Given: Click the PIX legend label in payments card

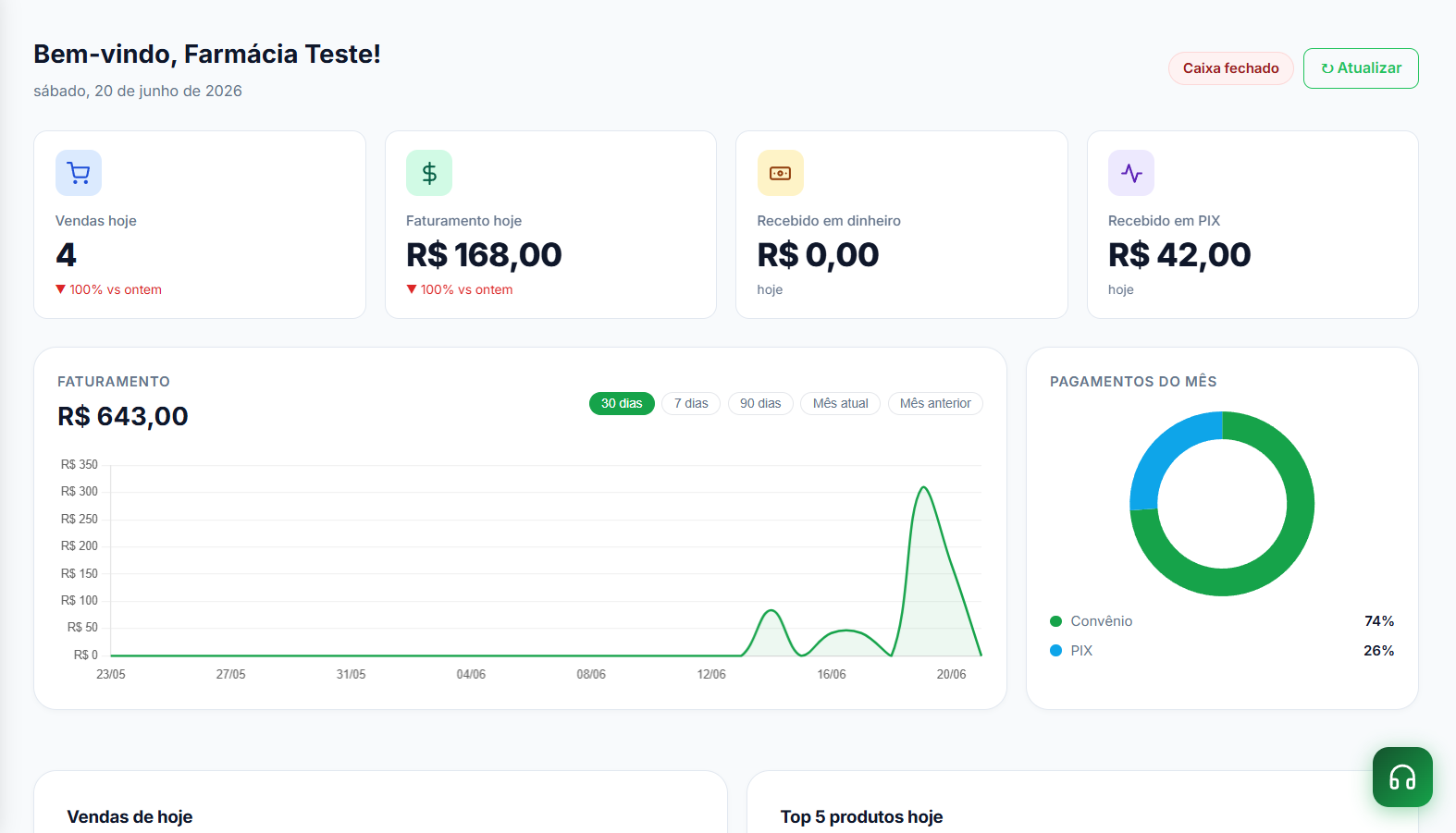Looking at the screenshot, I should tap(1081, 651).
